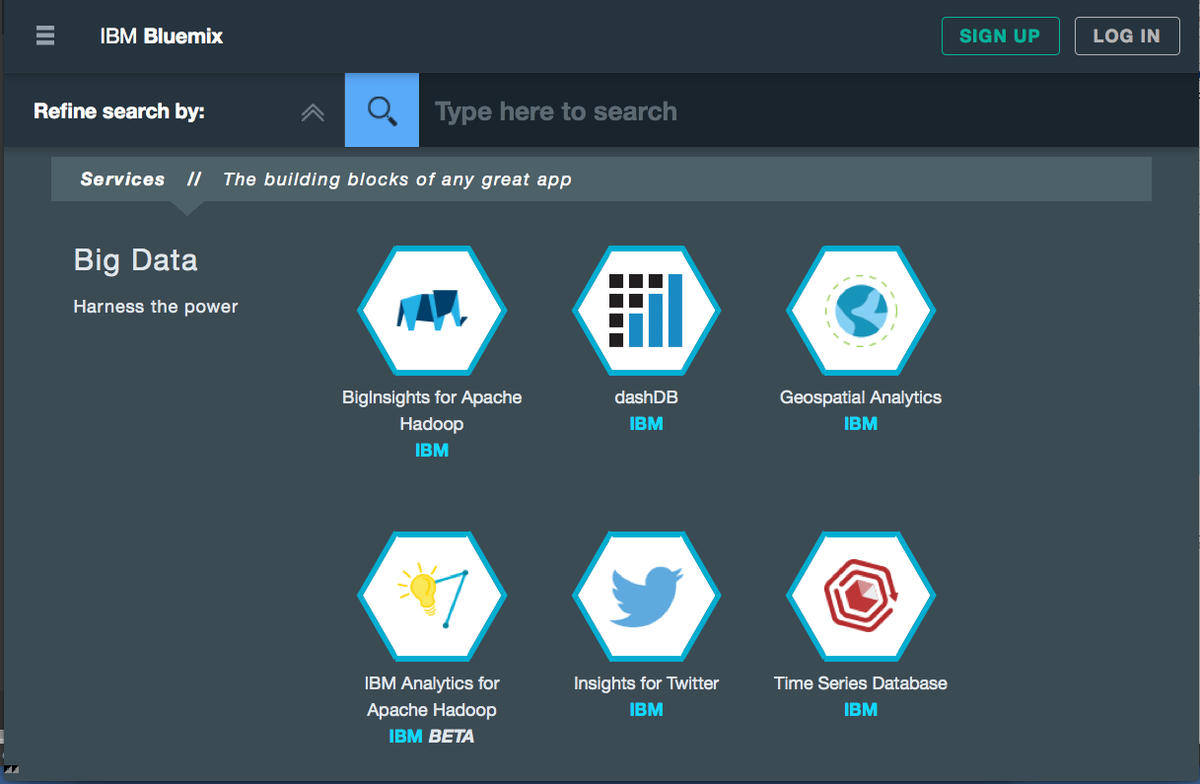This screenshot has height=784, width=1200.
Task: Click the Harness the power subtitle
Action: pos(156,306)
